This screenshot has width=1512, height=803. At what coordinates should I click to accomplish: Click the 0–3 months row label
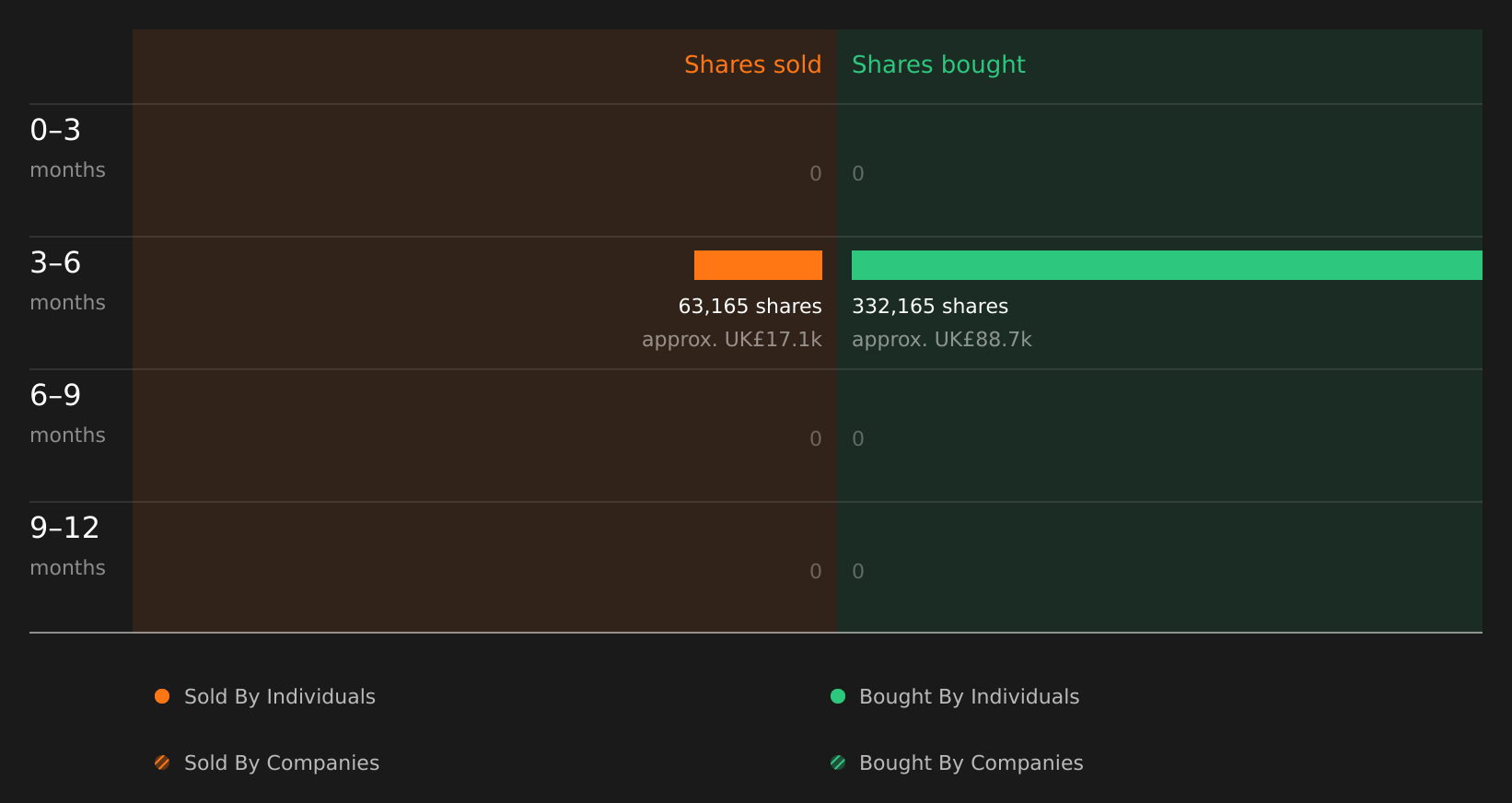pyautogui.click(x=67, y=148)
